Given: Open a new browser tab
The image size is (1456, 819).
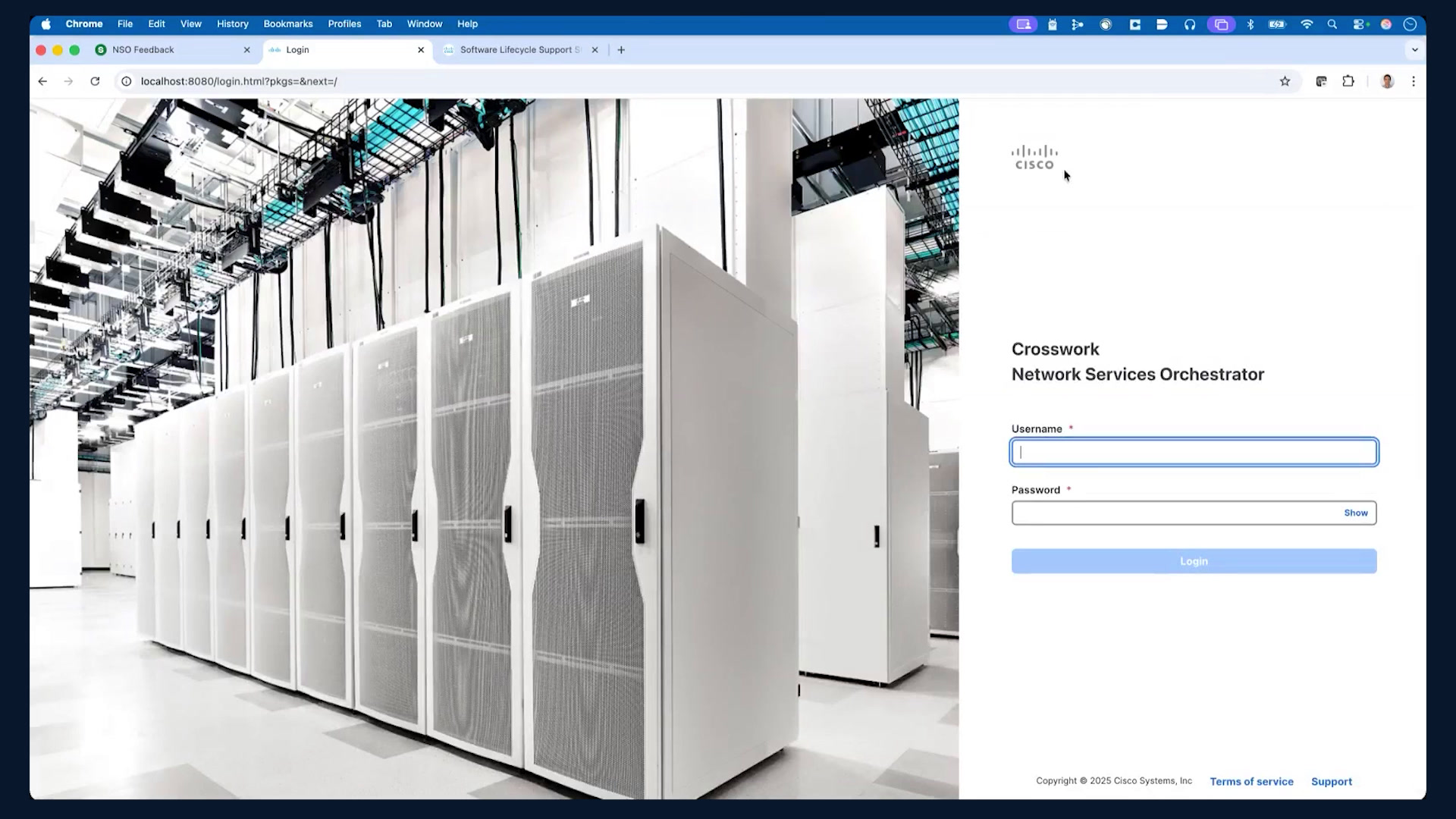Looking at the screenshot, I should [621, 50].
